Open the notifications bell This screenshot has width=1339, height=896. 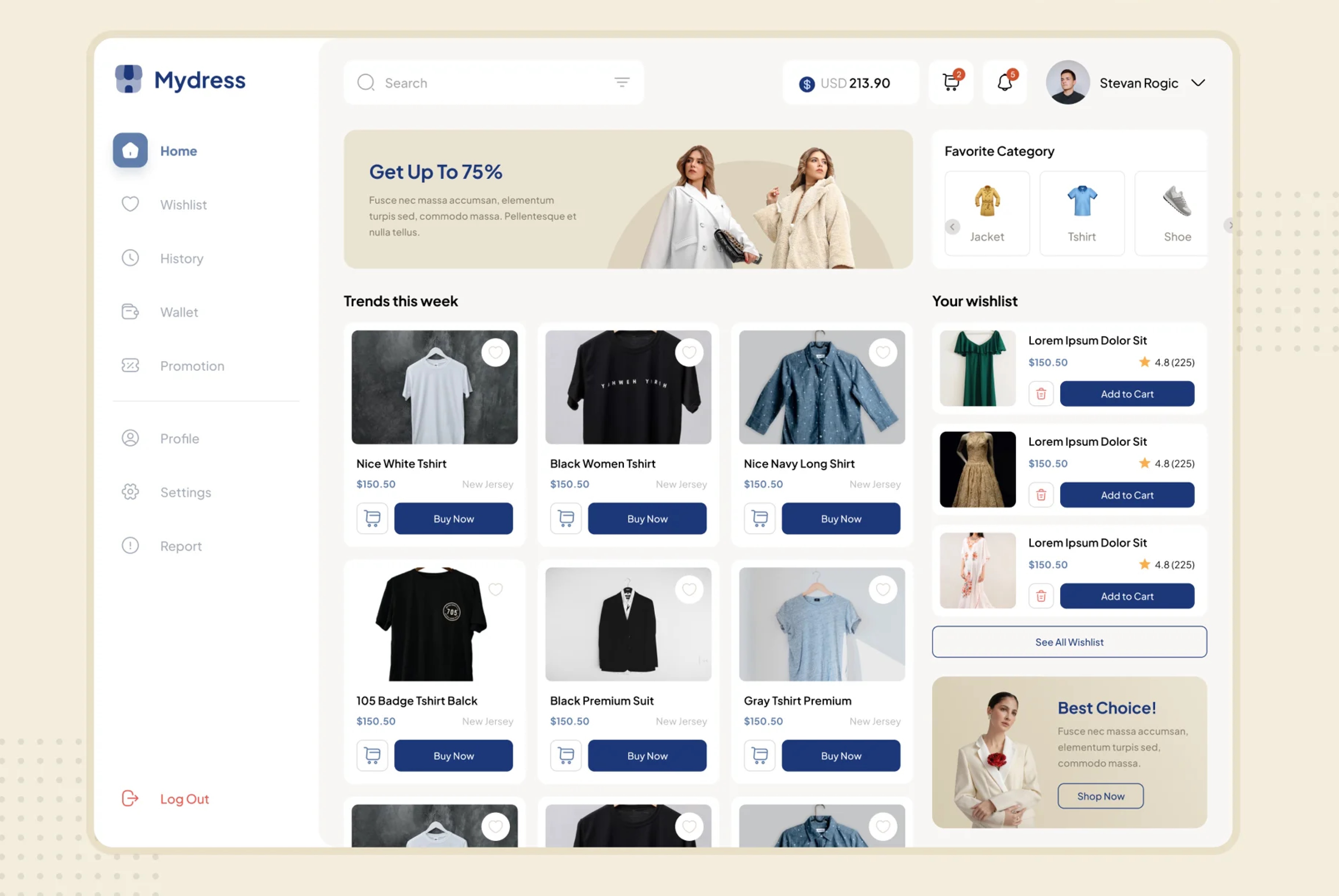coord(1005,83)
